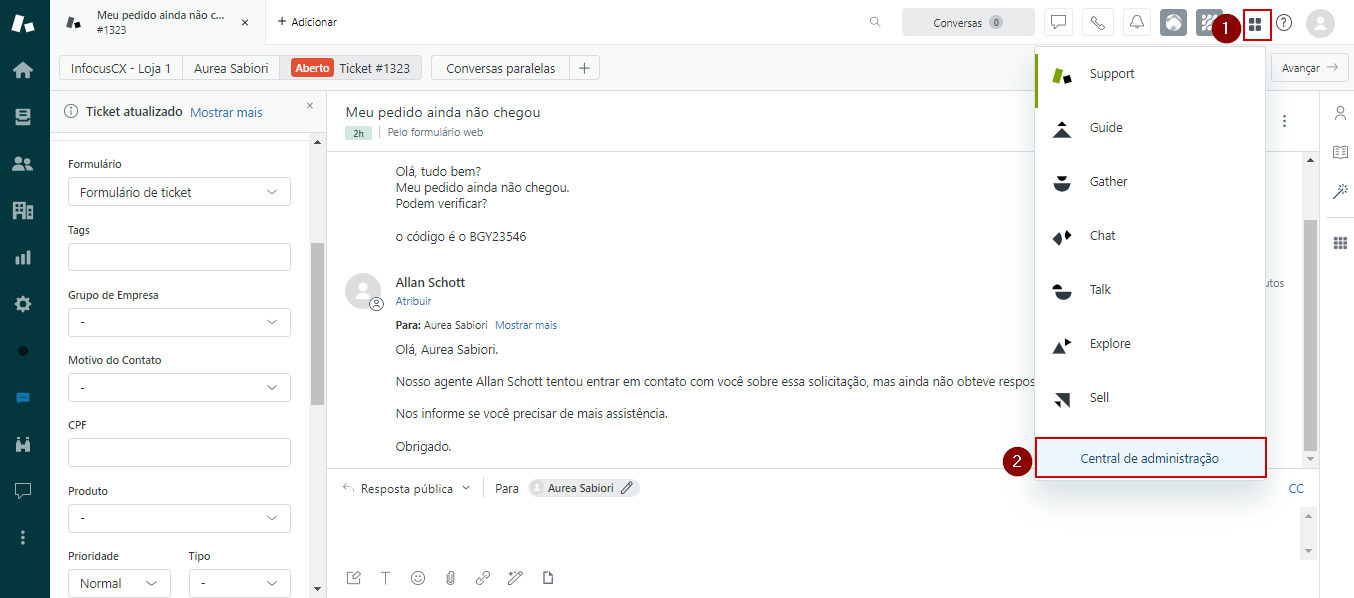
Task: Close the Meu pedido ticket tab
Action: 245,22
